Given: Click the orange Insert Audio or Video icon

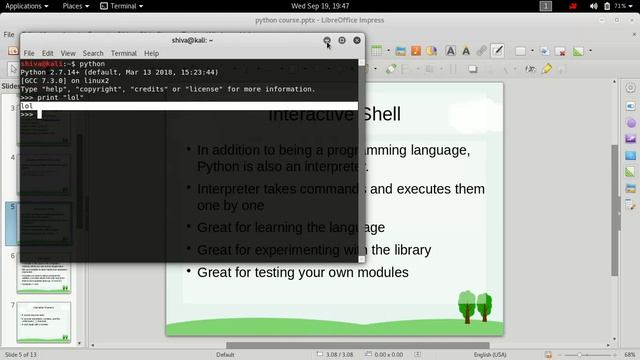Looking at the screenshot, I should (x=416, y=51).
